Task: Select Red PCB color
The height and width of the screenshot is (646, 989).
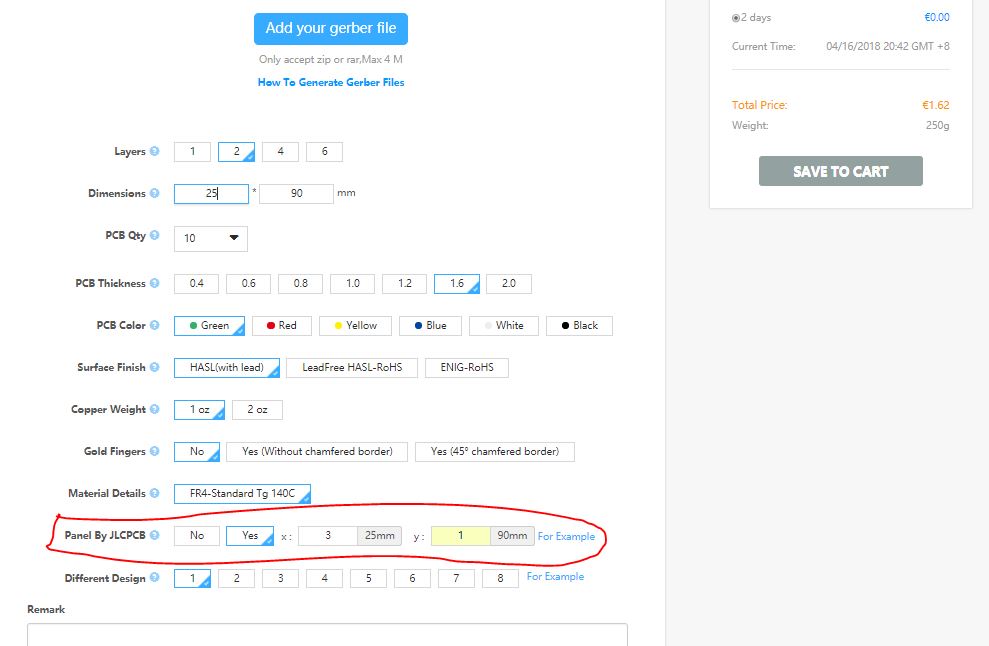Action: click(281, 326)
